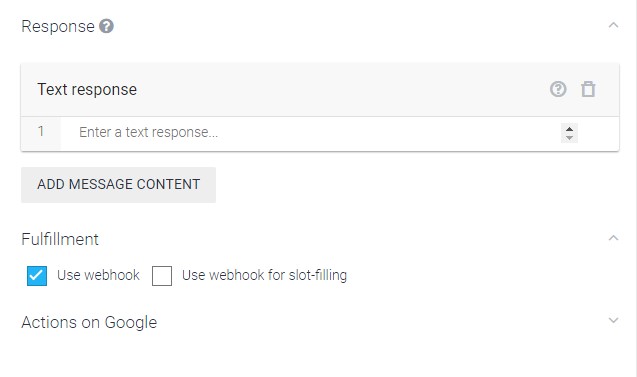Collapse the Response section chevron

point(613,26)
